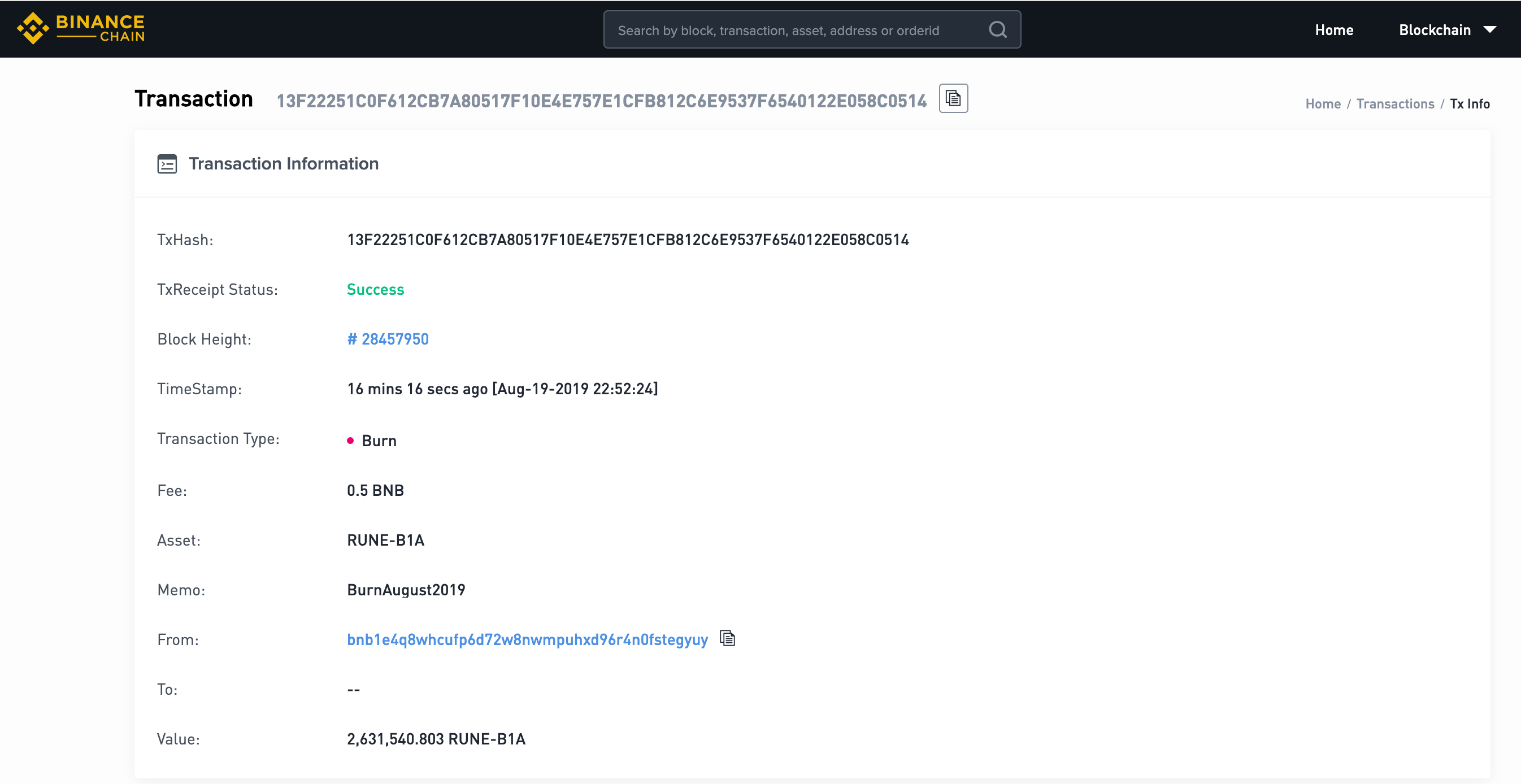1521x784 pixels.
Task: Click the BurnAugust2019 memo text
Action: point(406,590)
